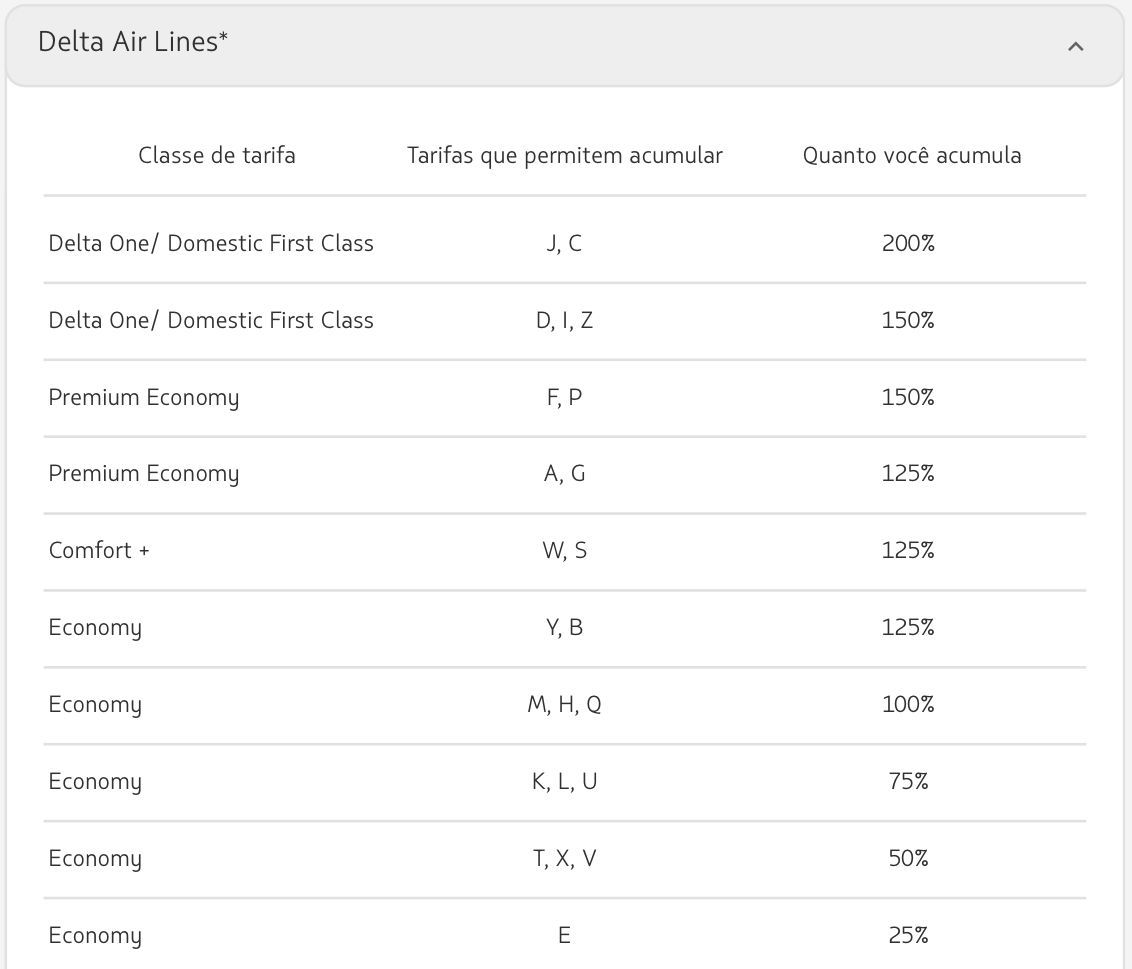Click fare codes Y, B
The height and width of the screenshot is (969, 1132).
(565, 628)
